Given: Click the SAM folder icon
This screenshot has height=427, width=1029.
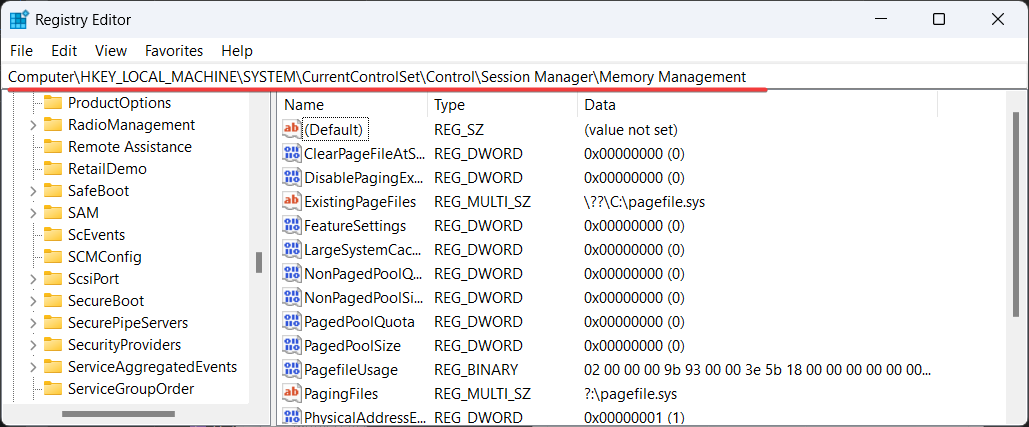Looking at the screenshot, I should pos(52,213).
